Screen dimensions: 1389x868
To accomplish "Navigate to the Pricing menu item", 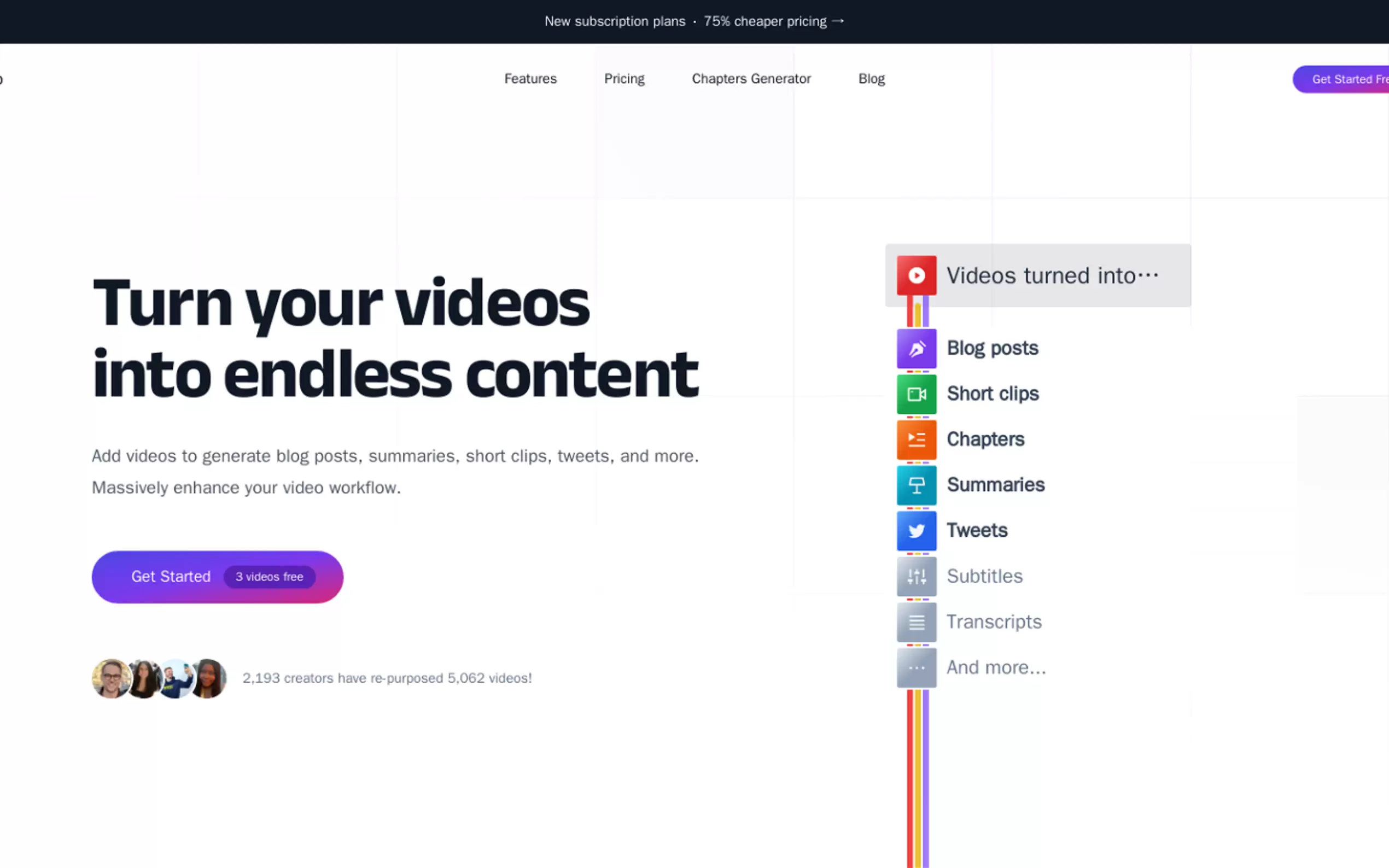I will pyautogui.click(x=624, y=79).
